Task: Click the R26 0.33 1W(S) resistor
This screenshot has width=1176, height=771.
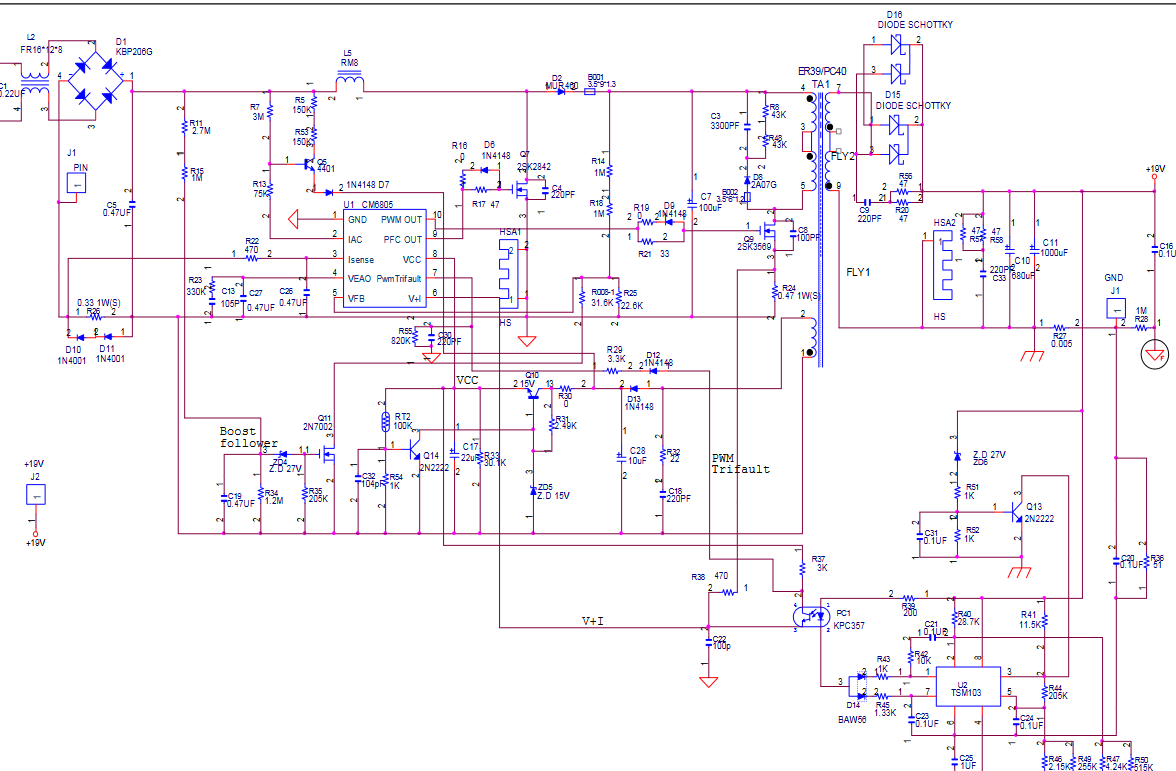Action: 95,316
